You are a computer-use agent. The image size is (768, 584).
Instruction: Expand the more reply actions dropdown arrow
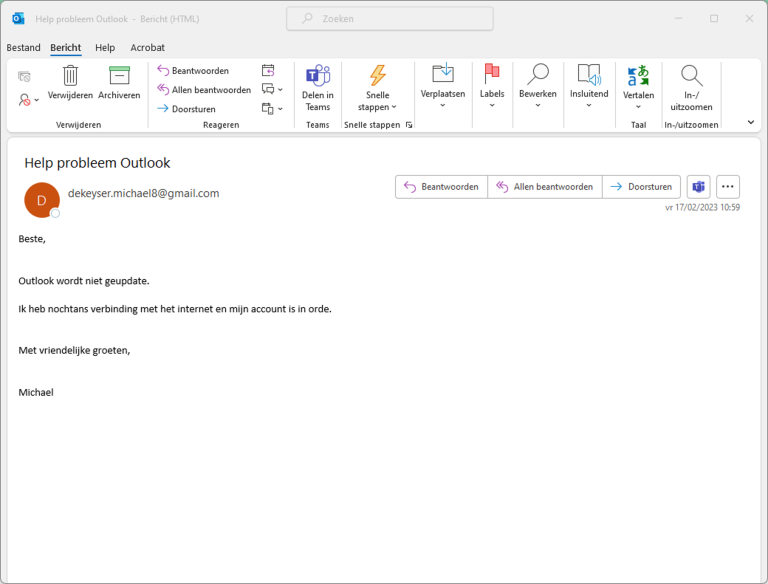pos(280,109)
